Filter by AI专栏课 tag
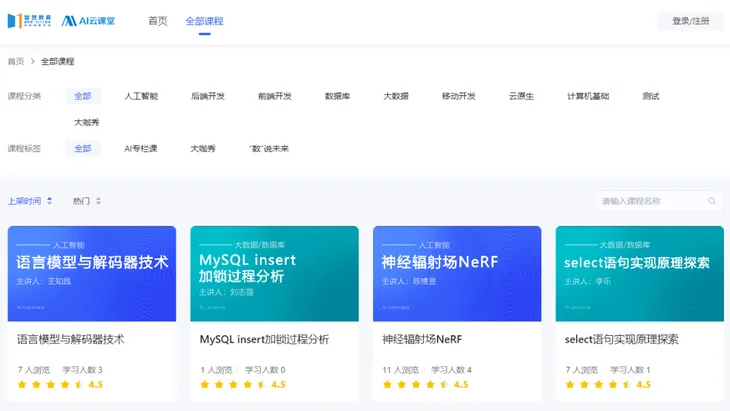 [x=141, y=148]
